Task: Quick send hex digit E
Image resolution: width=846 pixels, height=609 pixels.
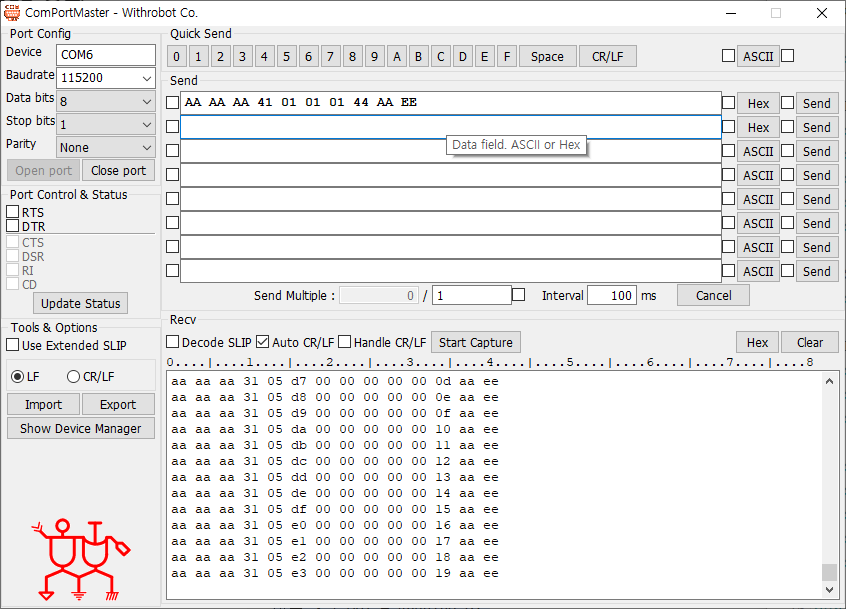Action: click(x=485, y=56)
